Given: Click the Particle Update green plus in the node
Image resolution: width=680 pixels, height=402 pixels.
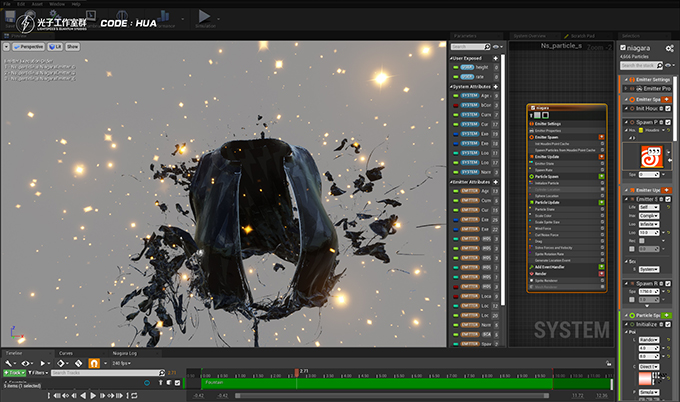Looking at the screenshot, I should coord(602,203).
